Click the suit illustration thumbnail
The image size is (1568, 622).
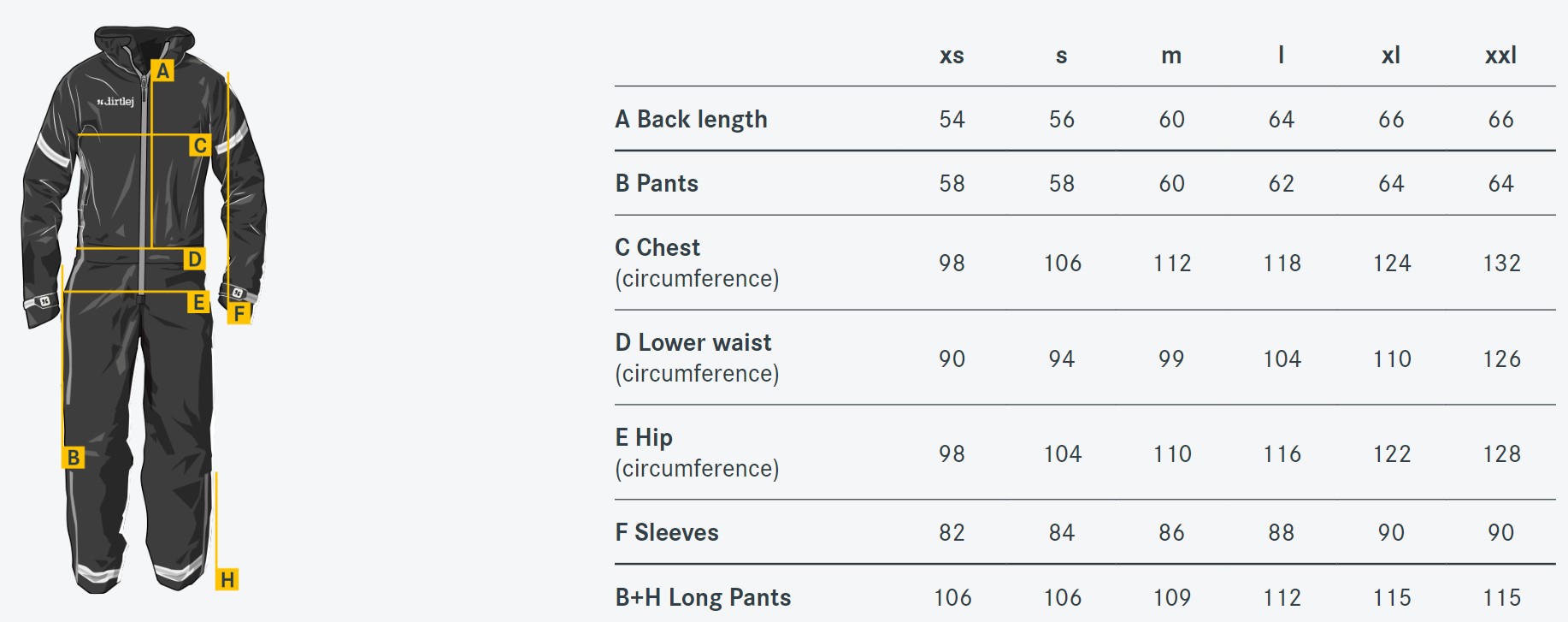[144, 309]
